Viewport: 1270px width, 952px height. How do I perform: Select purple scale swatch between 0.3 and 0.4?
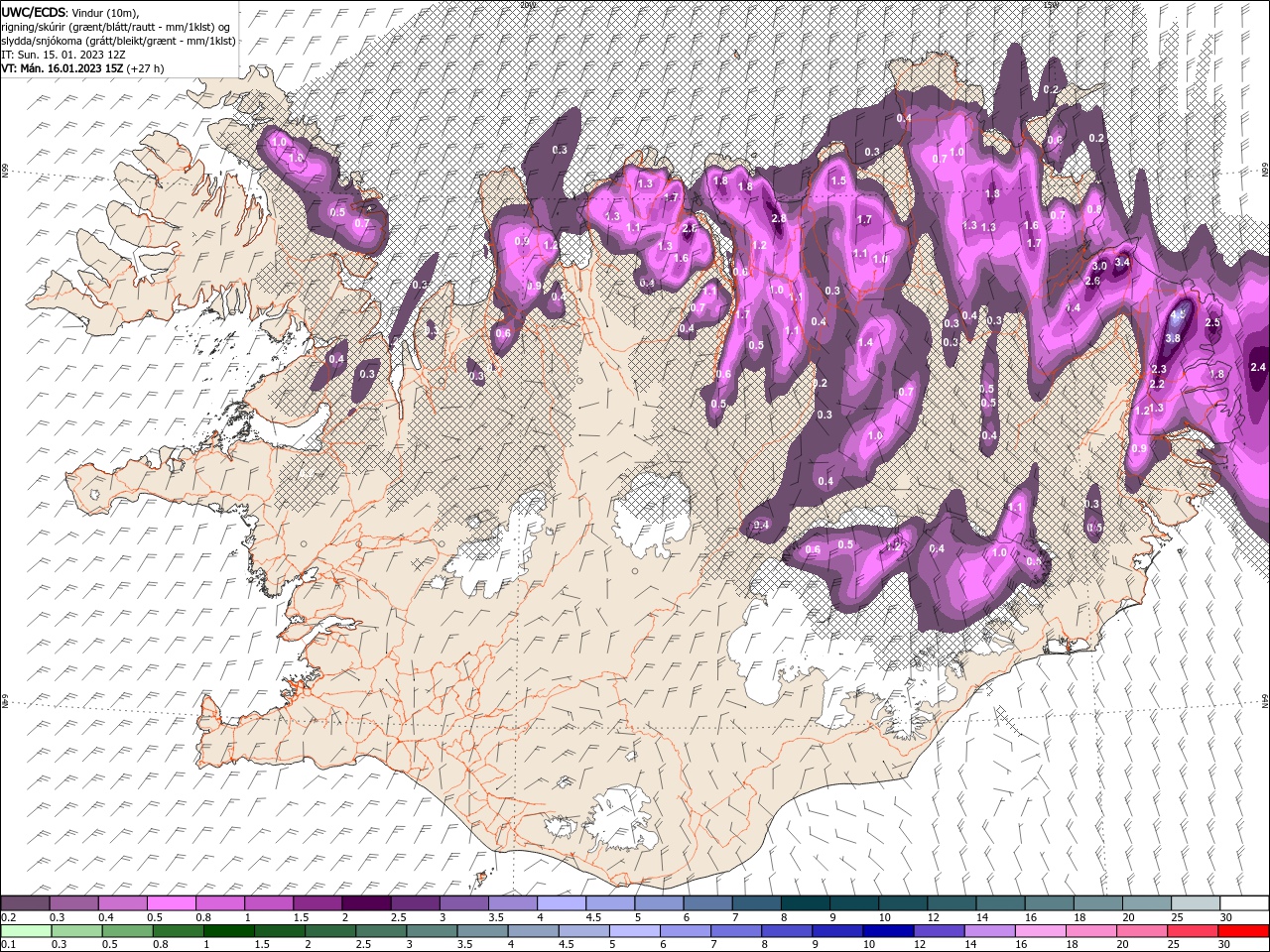point(73,903)
